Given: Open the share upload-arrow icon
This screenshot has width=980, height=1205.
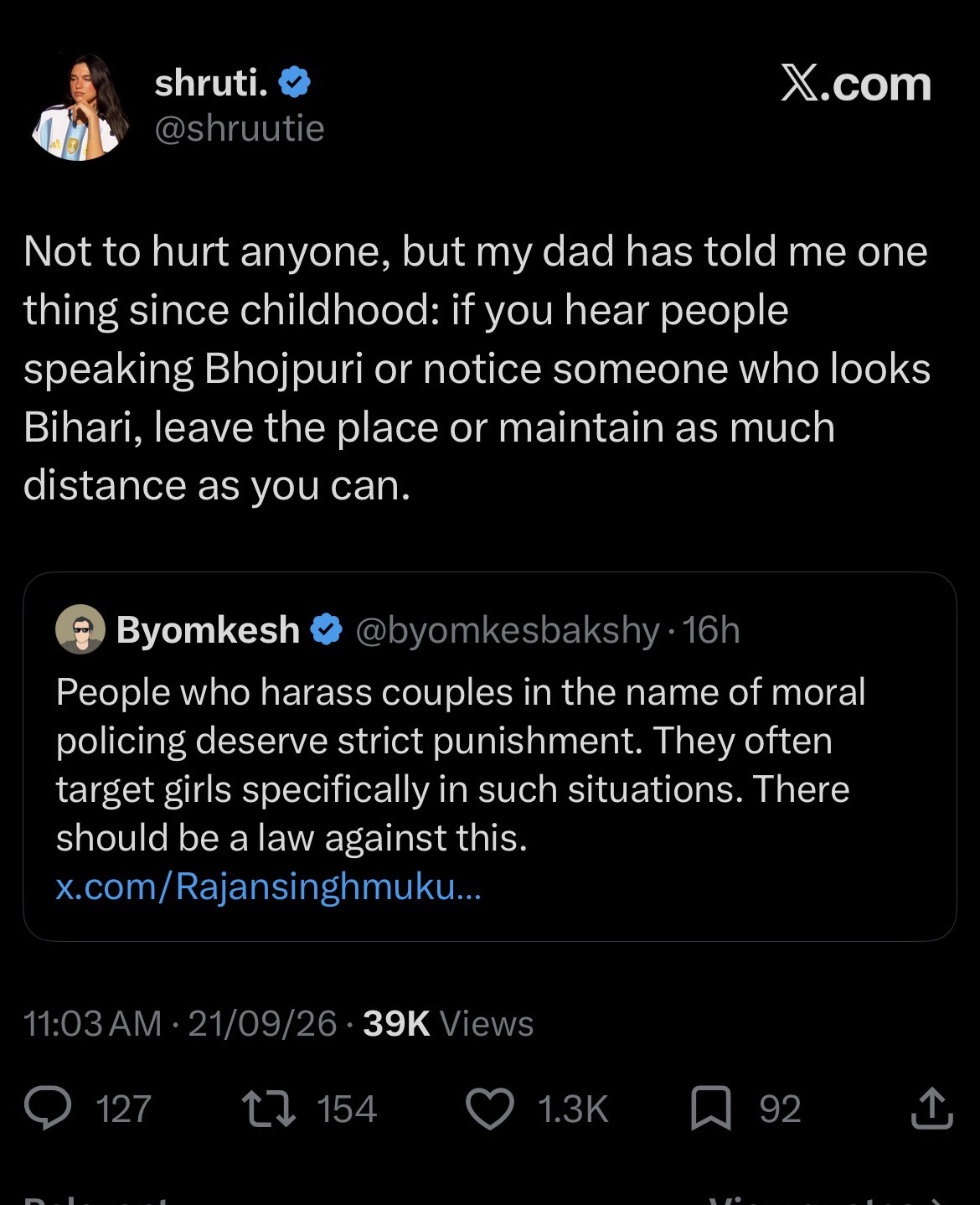Looking at the screenshot, I should click(931, 1108).
